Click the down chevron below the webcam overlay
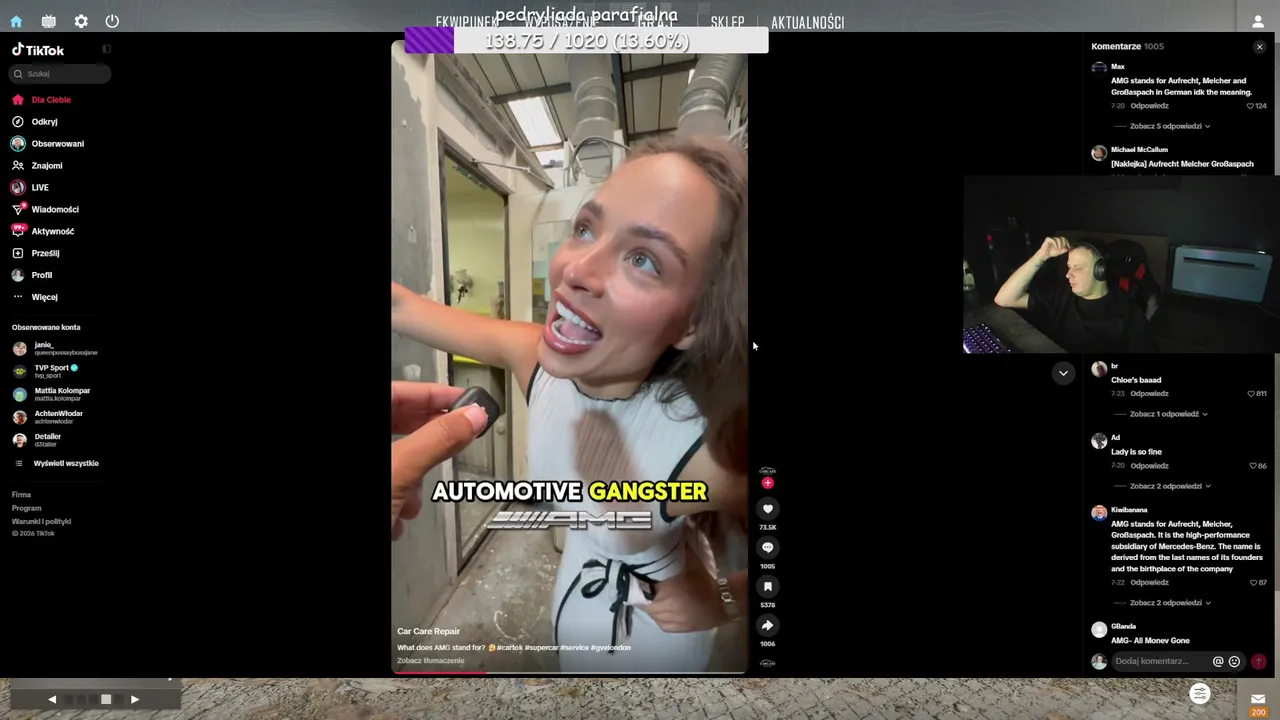This screenshot has height=720, width=1280. 1063,373
